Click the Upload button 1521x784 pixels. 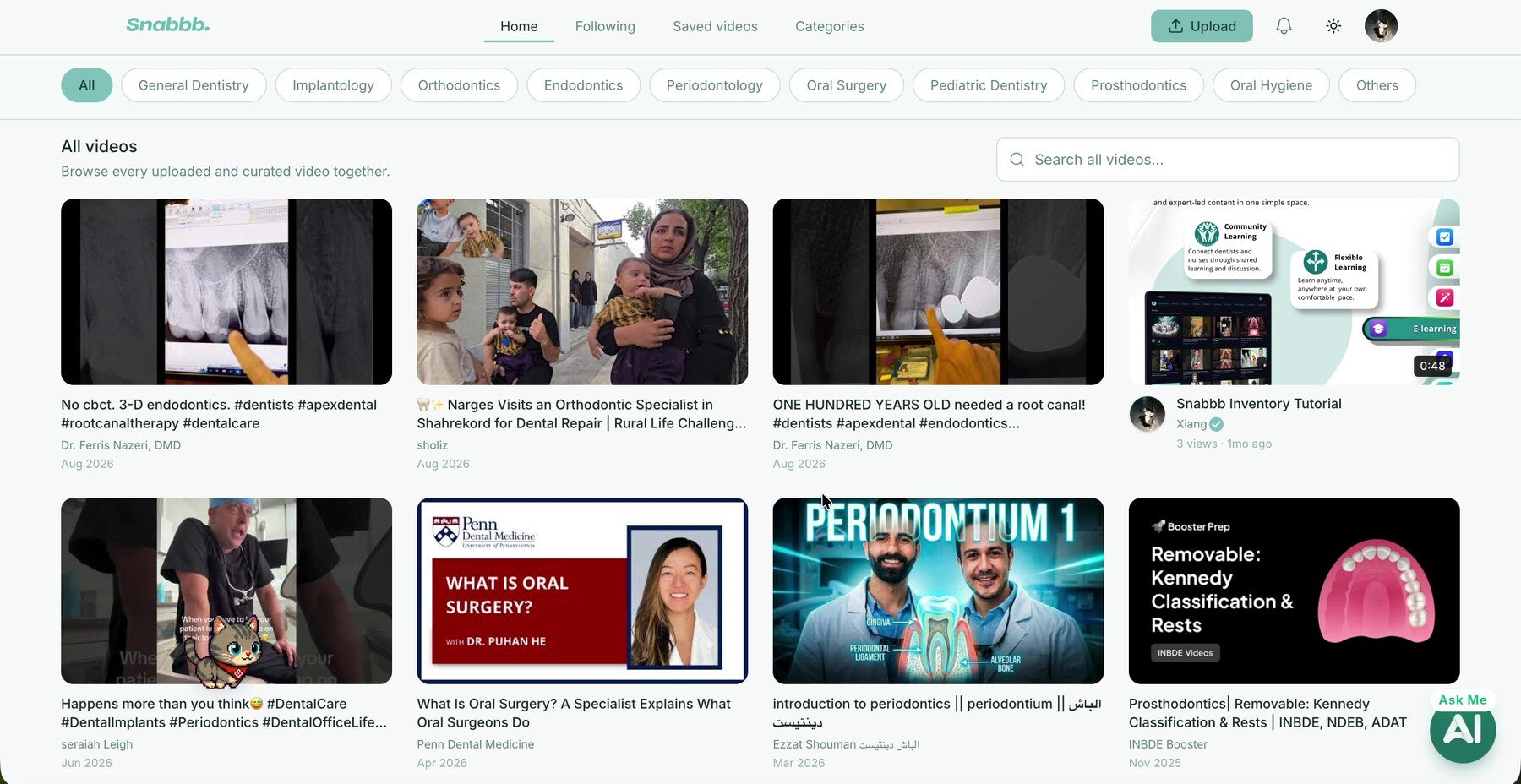tap(1202, 26)
